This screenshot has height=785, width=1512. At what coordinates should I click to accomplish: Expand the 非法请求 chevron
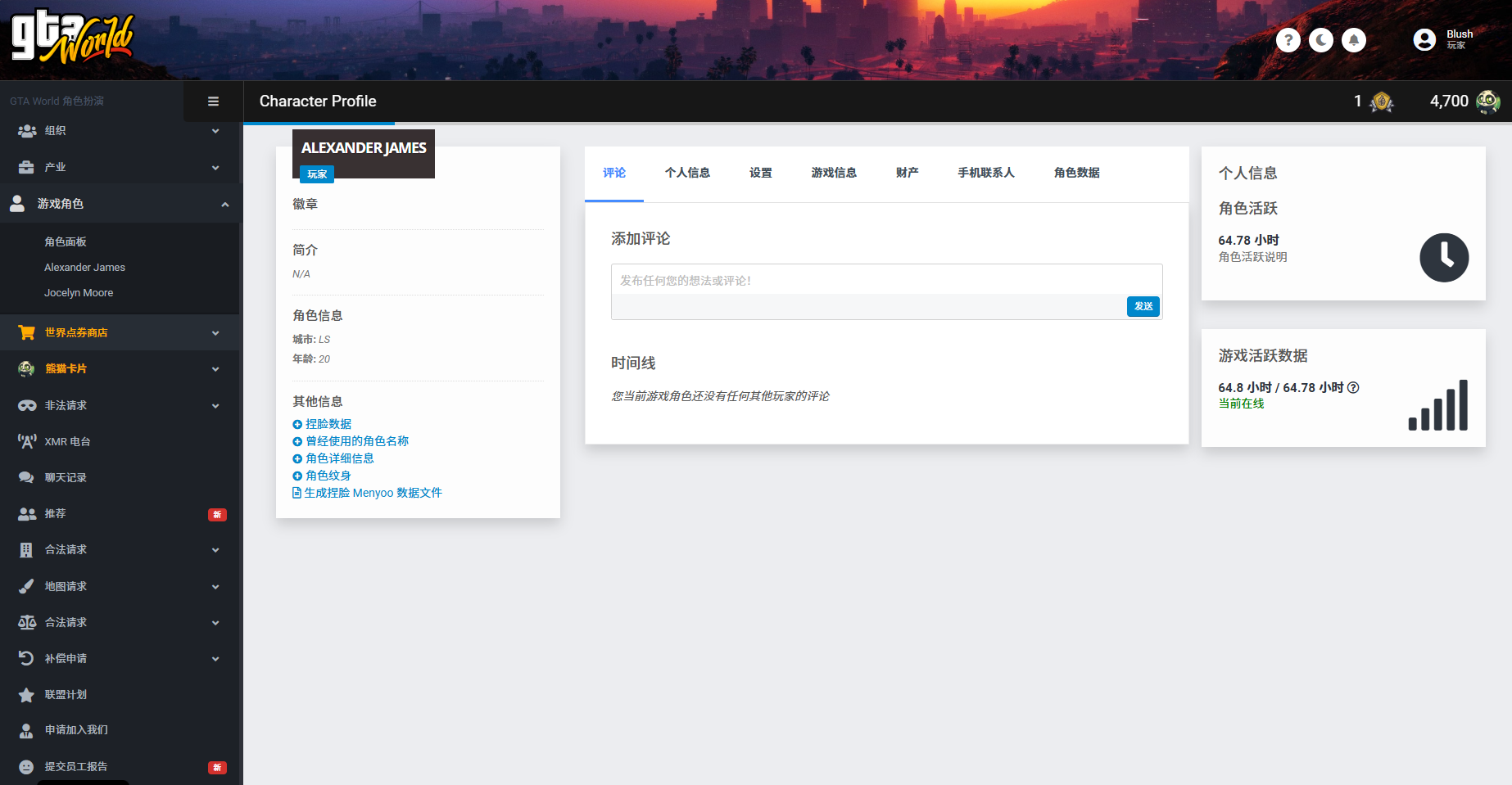coord(215,406)
